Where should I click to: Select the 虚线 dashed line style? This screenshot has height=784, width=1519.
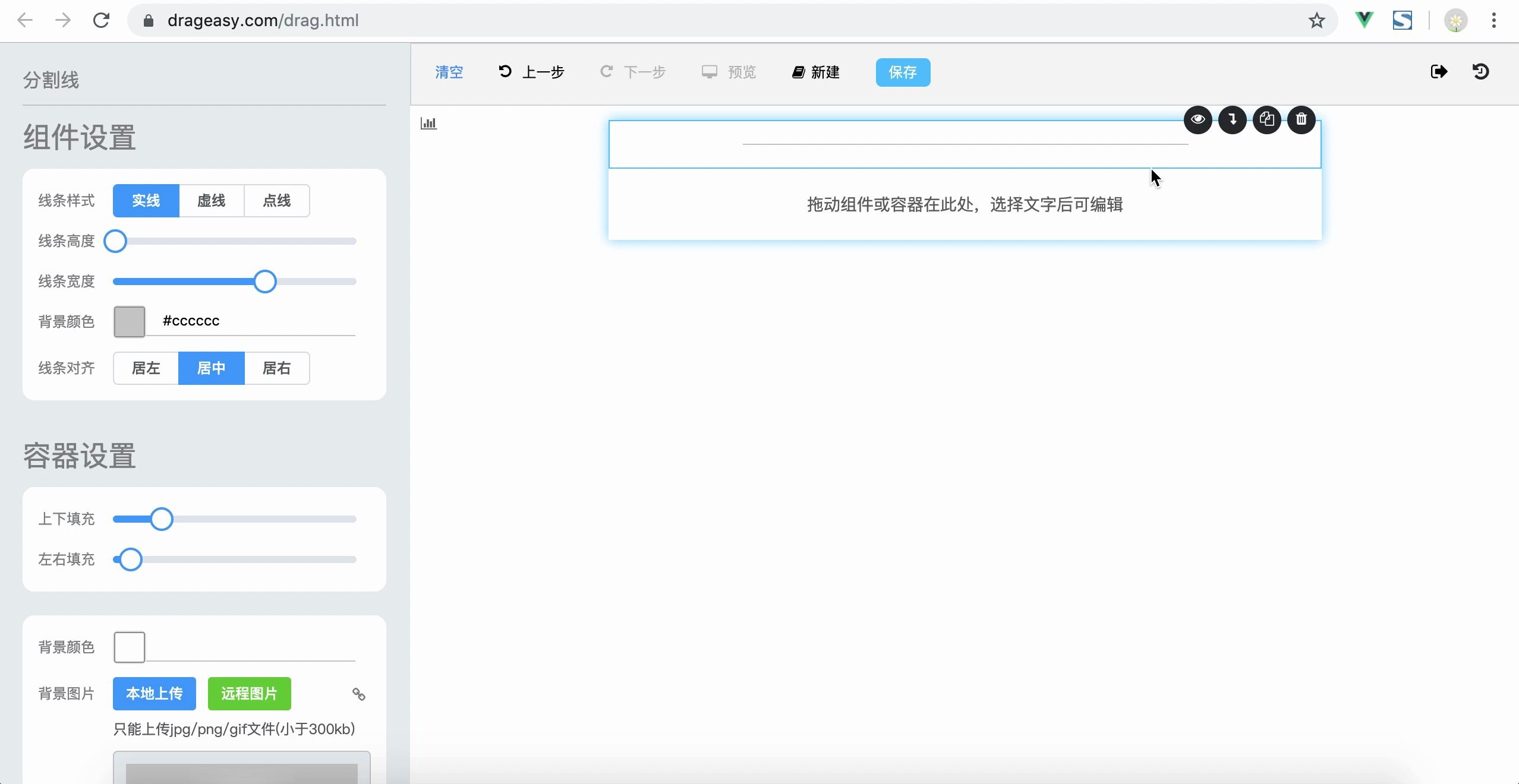[x=211, y=201]
